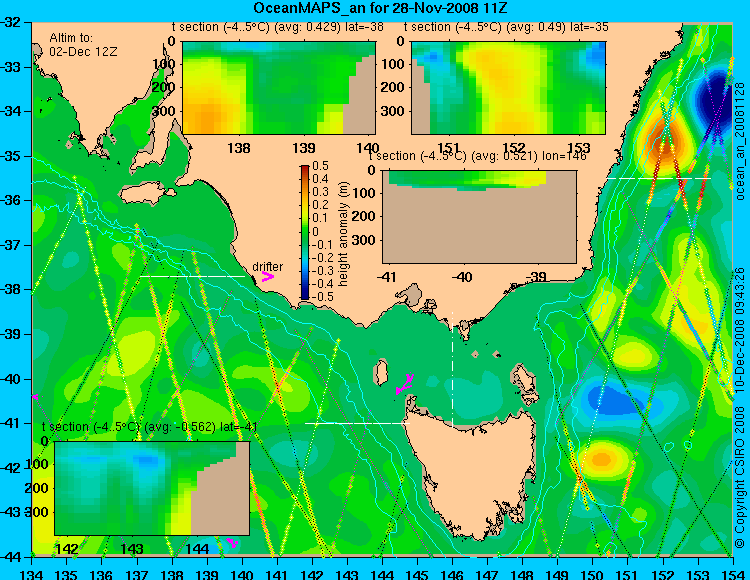Screen dimensions: 750x580
Task: Click the -38 latitude axis label
Action: tap(11, 289)
